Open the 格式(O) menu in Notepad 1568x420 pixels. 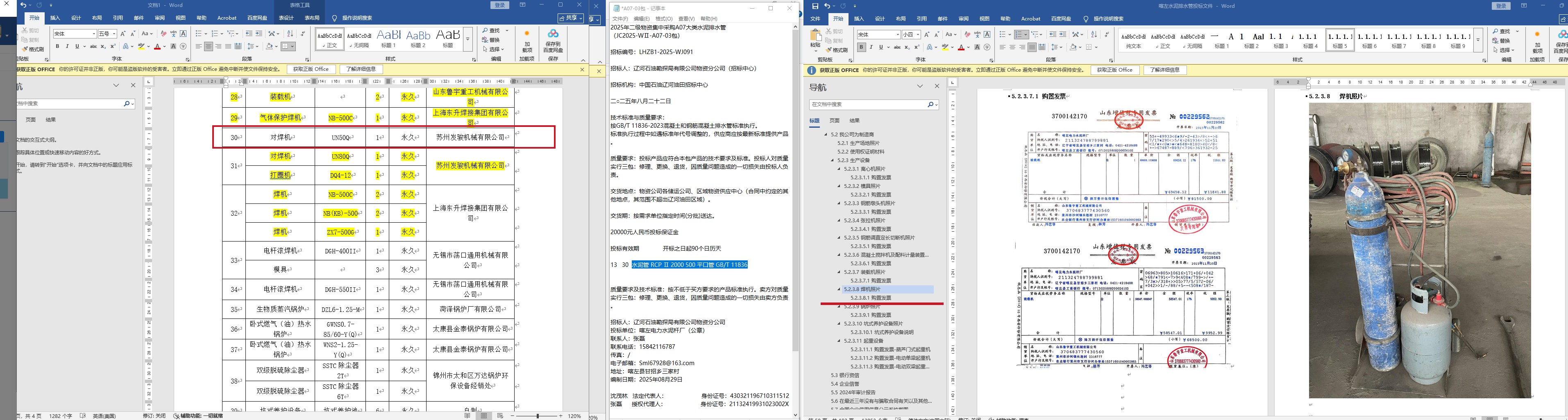(x=664, y=19)
